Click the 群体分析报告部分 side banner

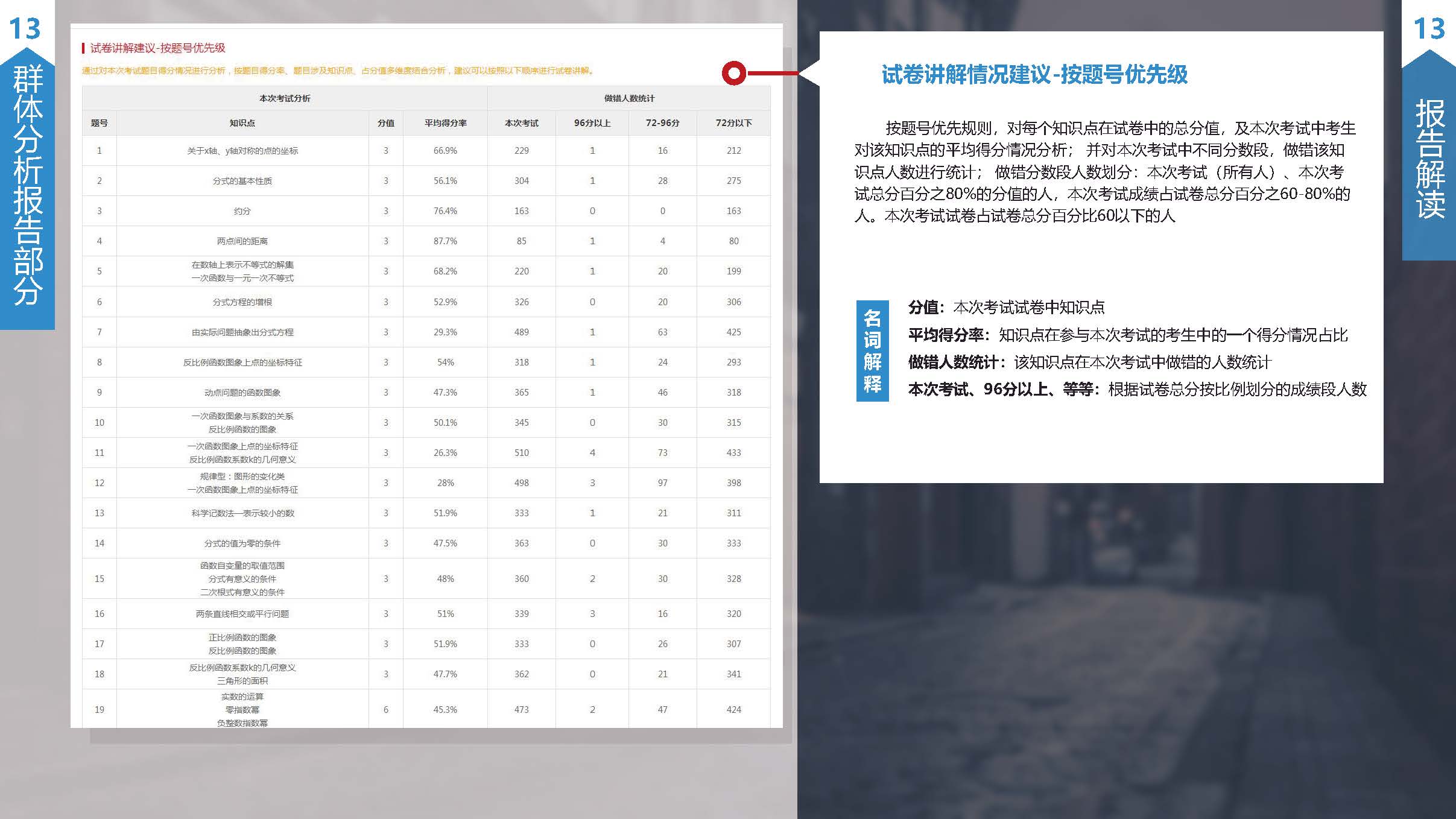coord(27,187)
